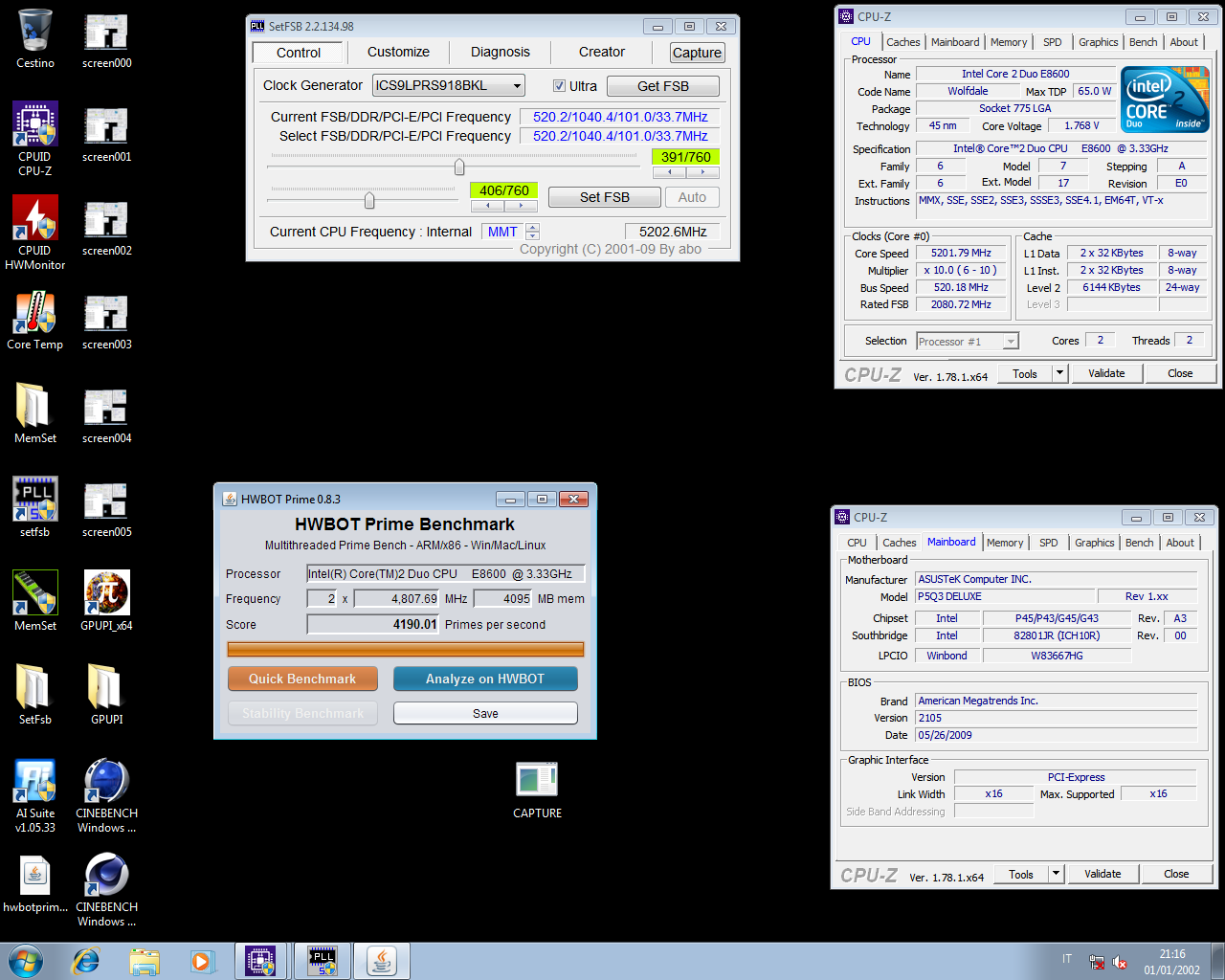Open the screen004 image file
This screenshot has width=1225, height=980.
[x=107, y=413]
